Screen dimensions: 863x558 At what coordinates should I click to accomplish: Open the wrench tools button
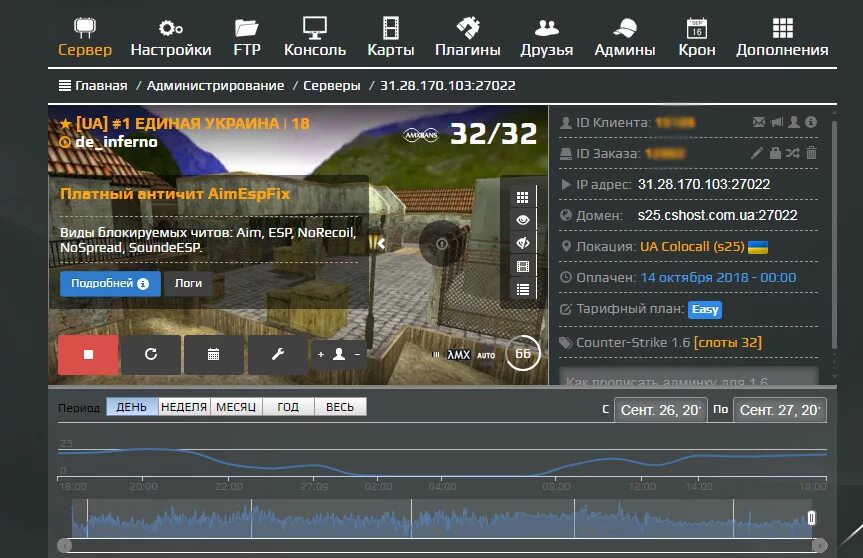pyautogui.click(x=277, y=354)
